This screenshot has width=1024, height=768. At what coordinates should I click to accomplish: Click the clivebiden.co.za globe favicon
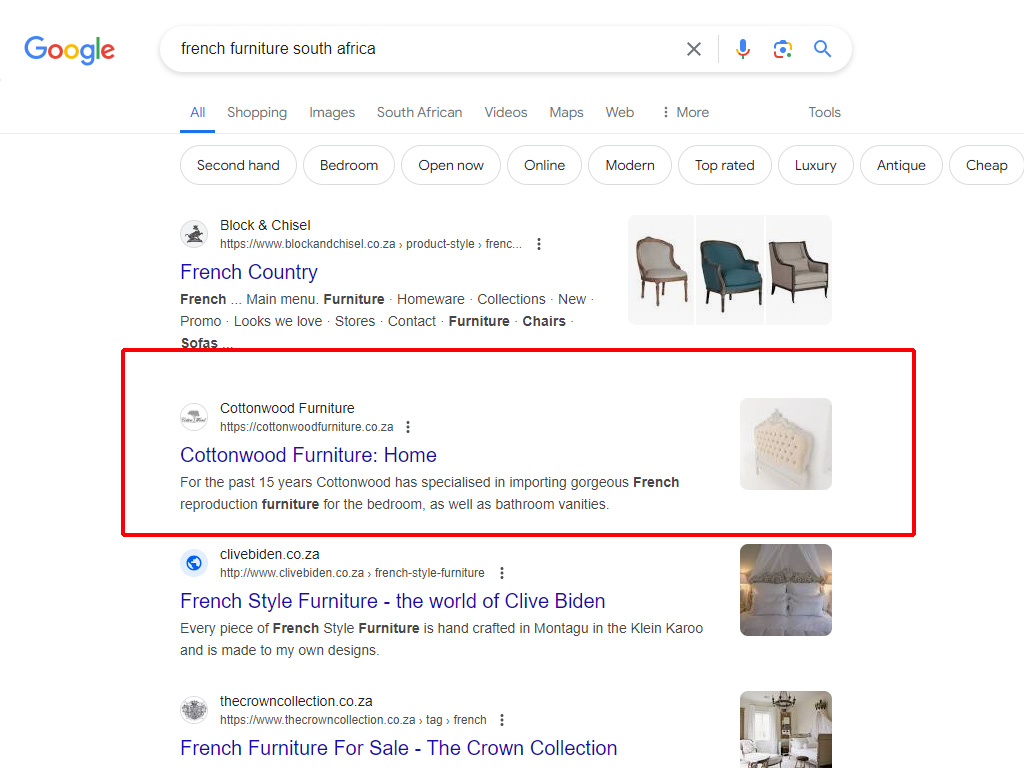point(194,564)
